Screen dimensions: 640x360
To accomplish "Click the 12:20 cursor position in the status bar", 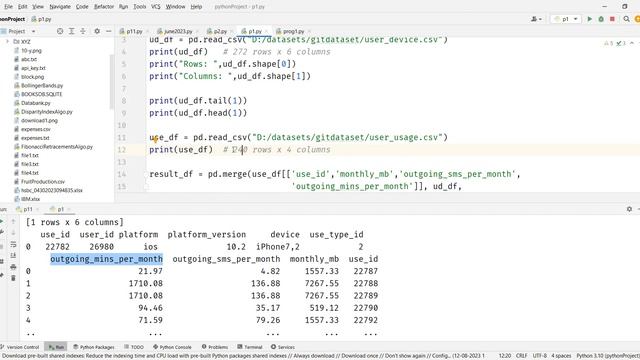I will [504, 356].
